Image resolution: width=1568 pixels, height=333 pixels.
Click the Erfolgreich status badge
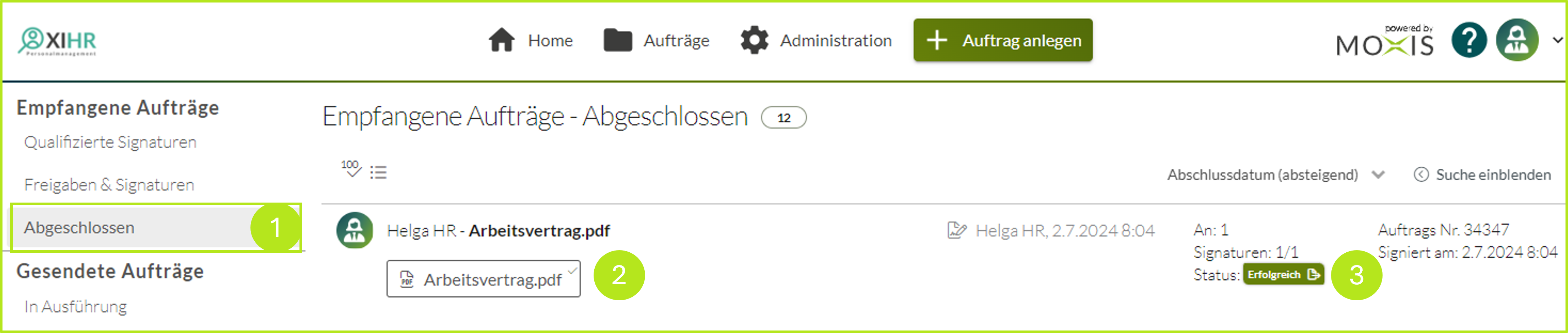pyautogui.click(x=1284, y=275)
